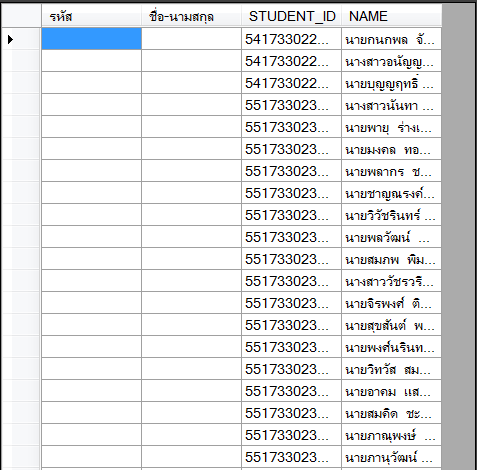Viewport: 477px width, 470px height.
Task: Click STUDENT_ID cell in นางสาวนันทา row
Action: (x=291, y=105)
